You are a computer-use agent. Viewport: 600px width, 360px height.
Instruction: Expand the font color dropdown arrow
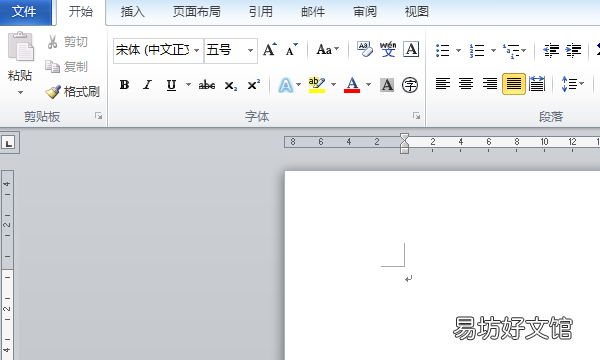pos(368,85)
